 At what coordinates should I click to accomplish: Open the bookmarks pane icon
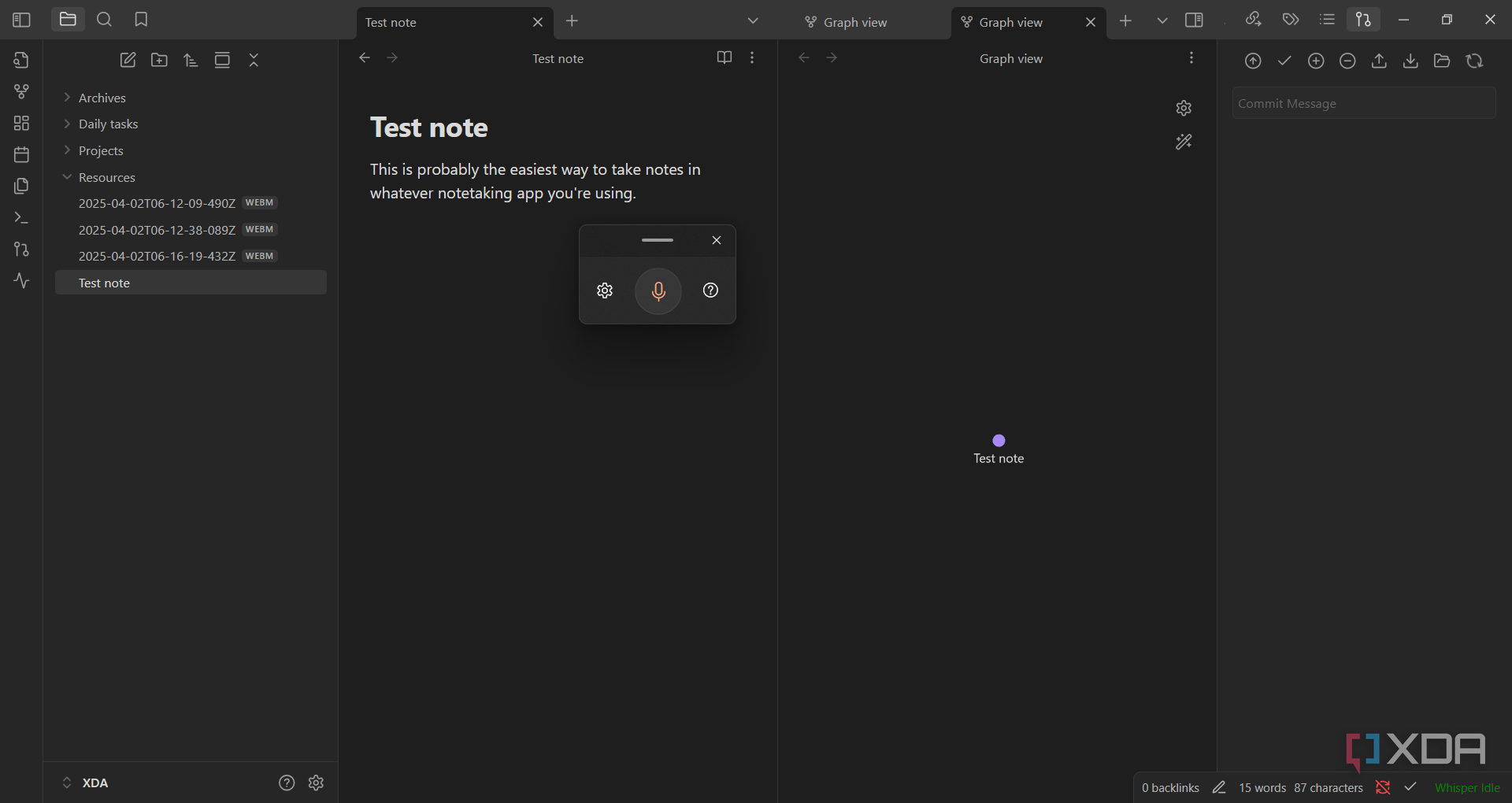point(141,20)
